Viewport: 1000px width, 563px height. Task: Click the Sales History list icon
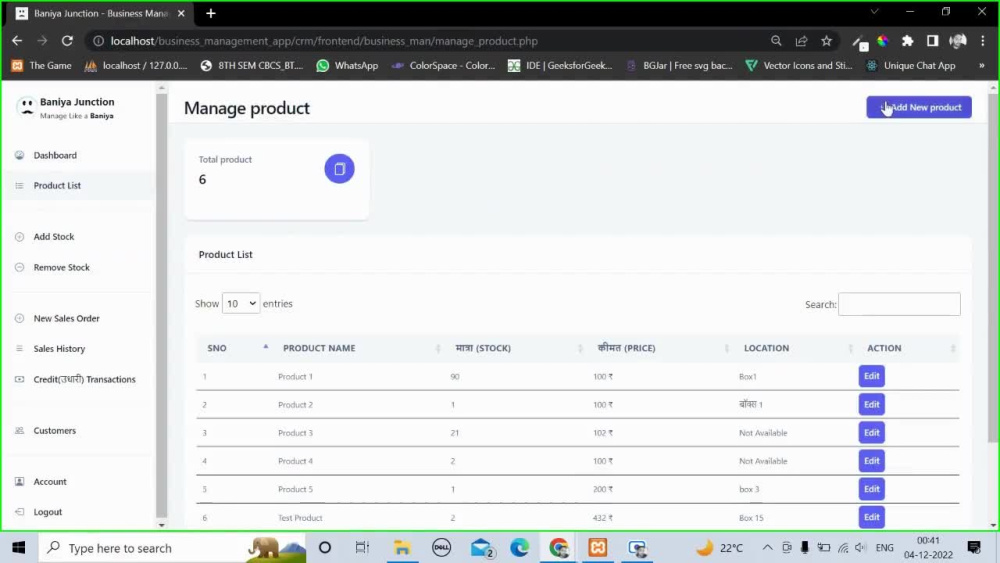(x=19, y=349)
